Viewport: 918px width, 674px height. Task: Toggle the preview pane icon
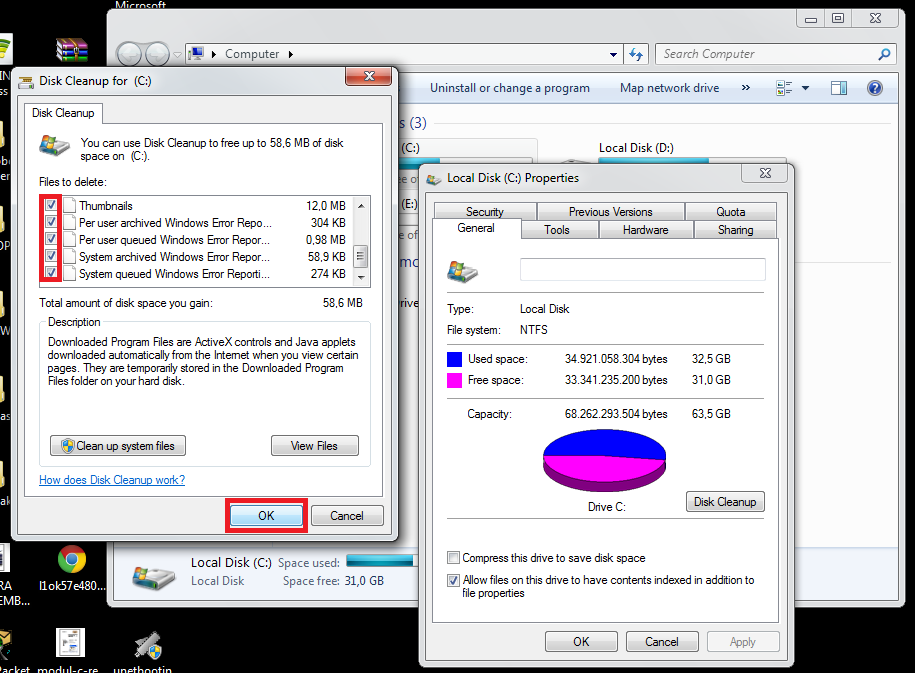(838, 88)
